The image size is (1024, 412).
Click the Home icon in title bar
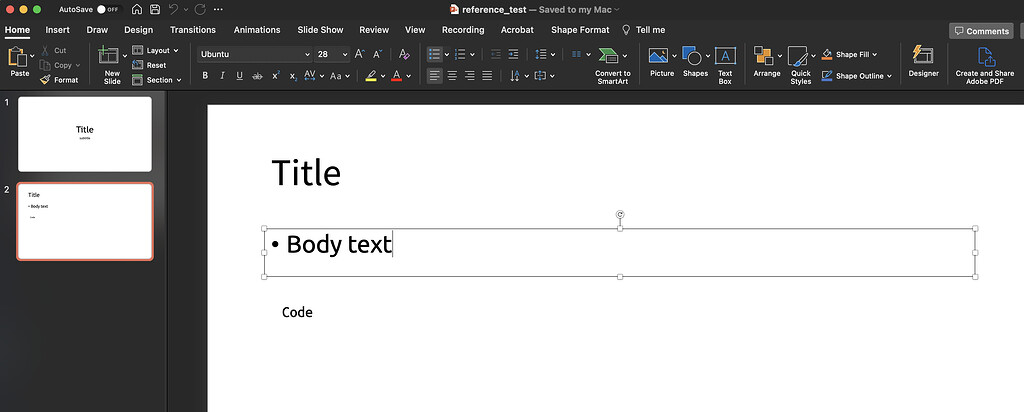[136, 10]
